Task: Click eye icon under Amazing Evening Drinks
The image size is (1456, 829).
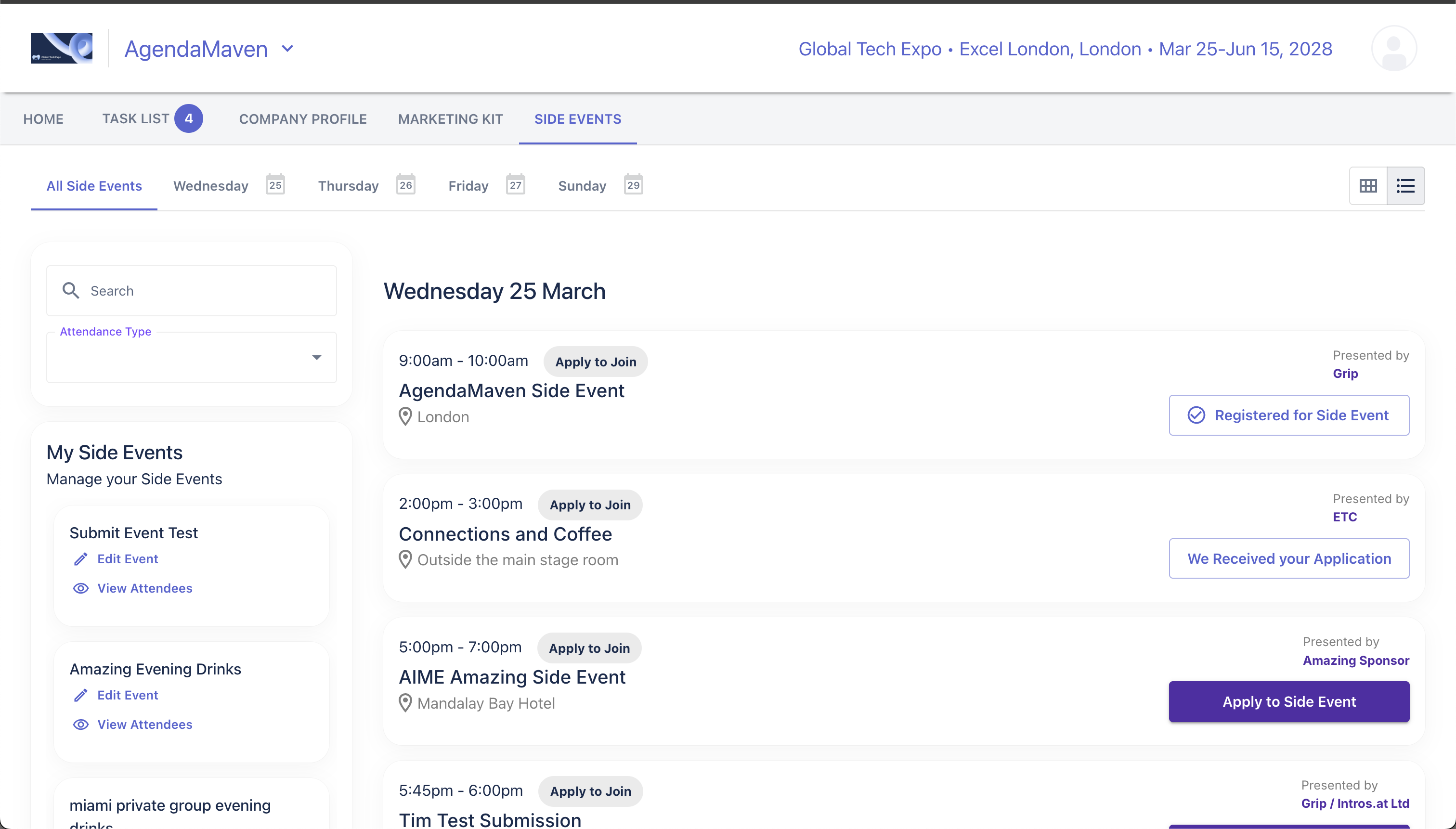Action: [x=81, y=724]
